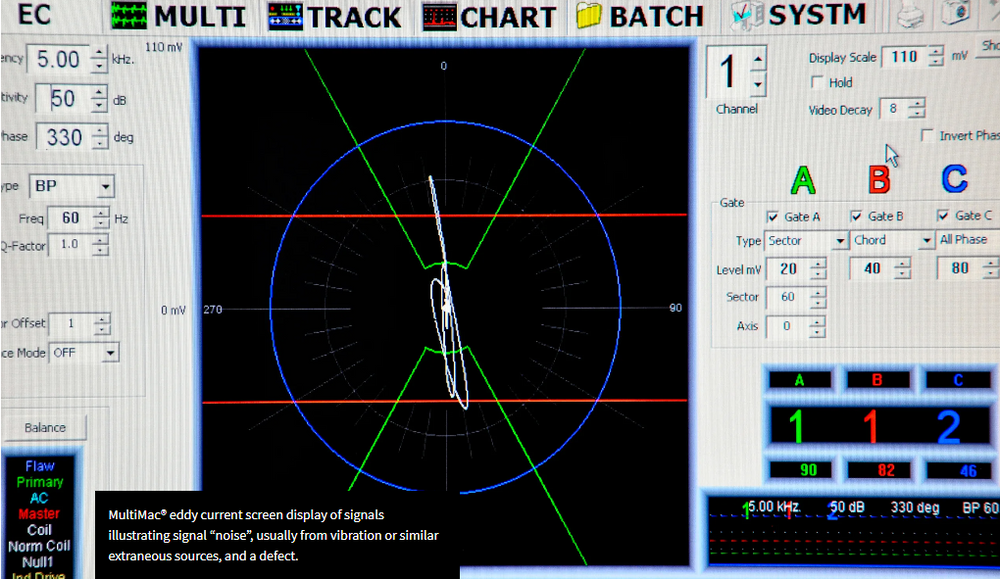Viewport: 1000px width, 579px height.
Task: Click the green A gate indicator button
Action: pos(800,379)
